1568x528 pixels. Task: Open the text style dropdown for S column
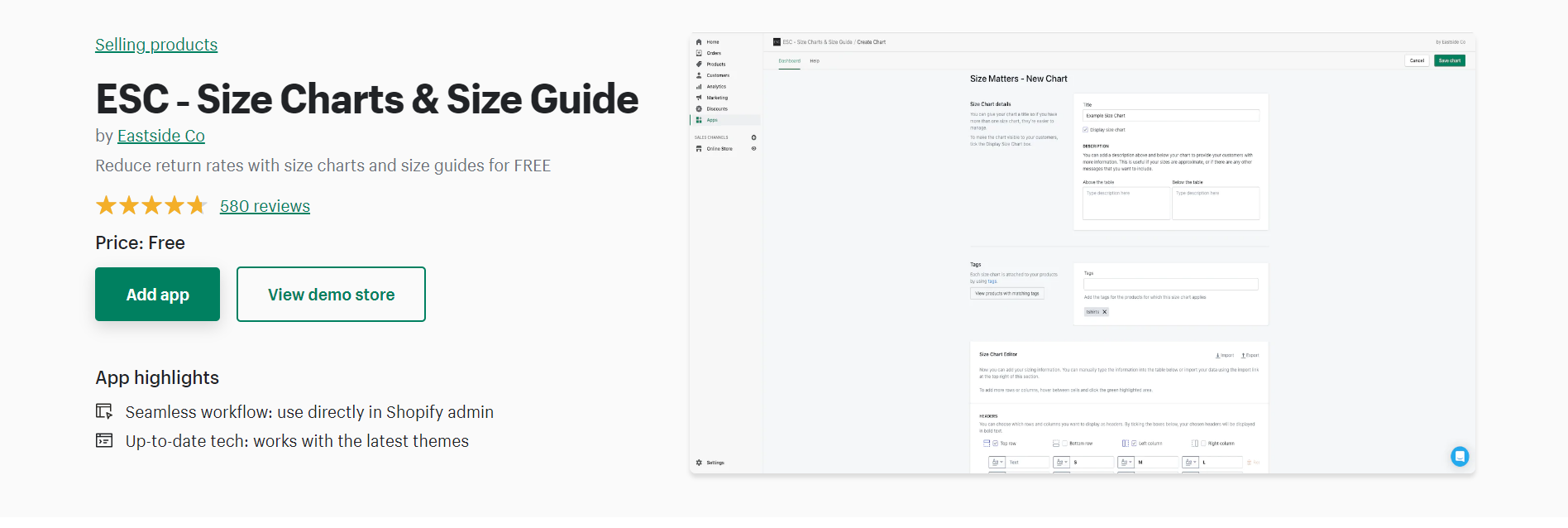1061,463
